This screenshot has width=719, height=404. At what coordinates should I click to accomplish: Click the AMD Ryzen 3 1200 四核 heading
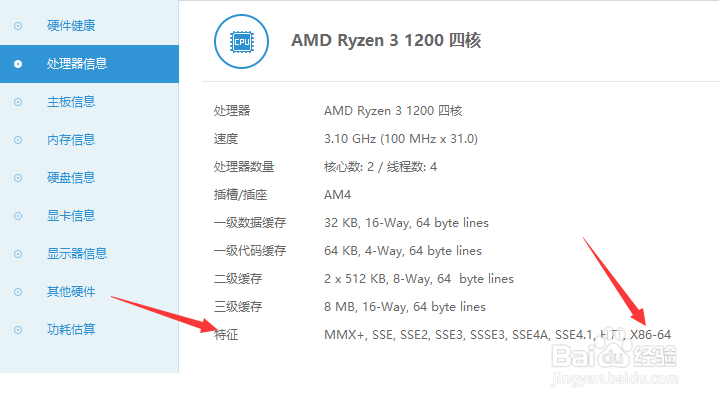click(x=386, y=40)
